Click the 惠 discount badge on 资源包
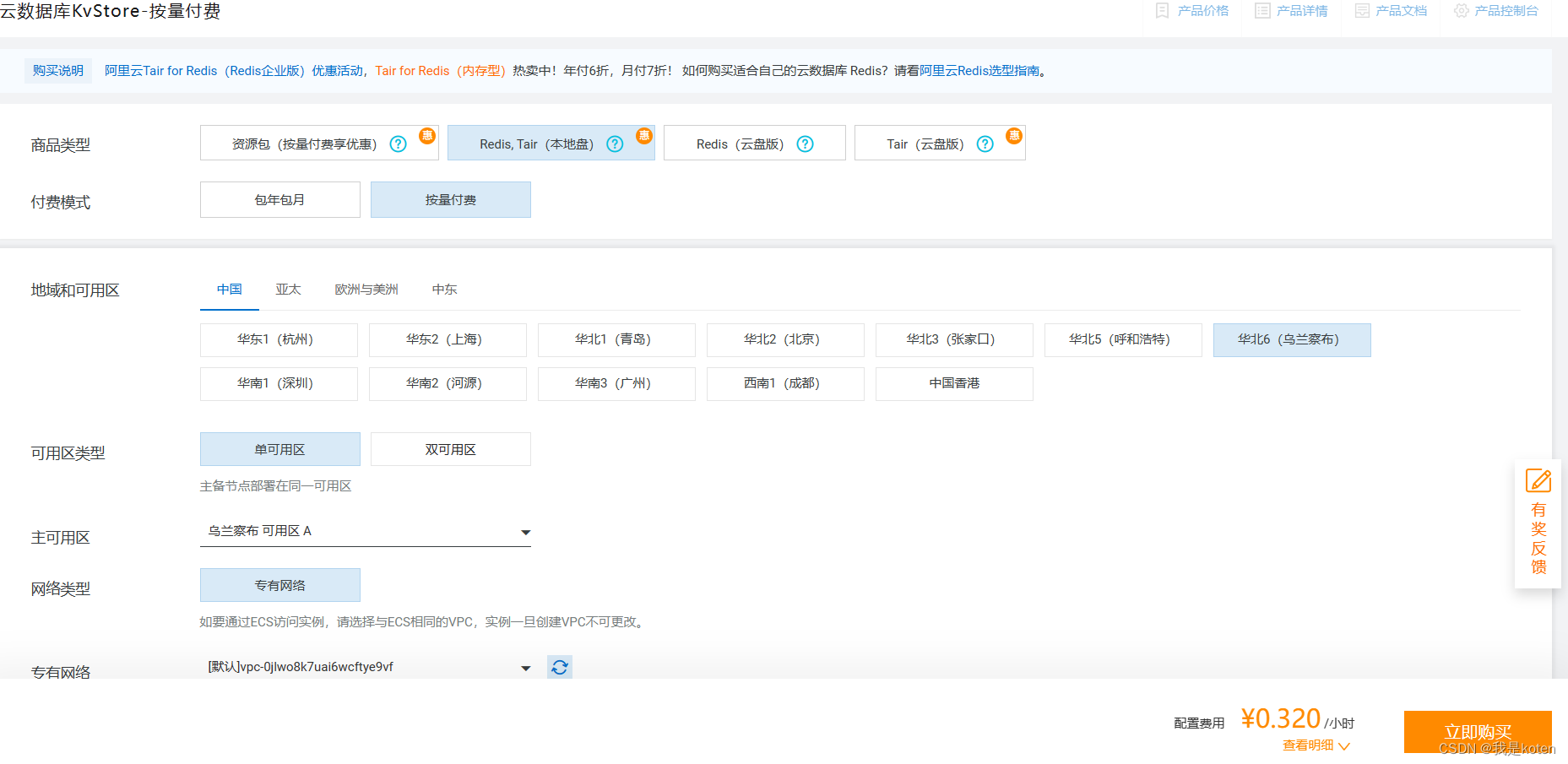1568x764 pixels. [x=427, y=136]
